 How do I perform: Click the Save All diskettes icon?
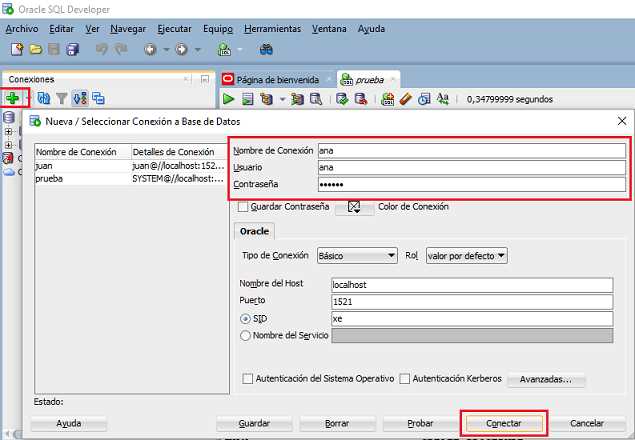(x=73, y=50)
